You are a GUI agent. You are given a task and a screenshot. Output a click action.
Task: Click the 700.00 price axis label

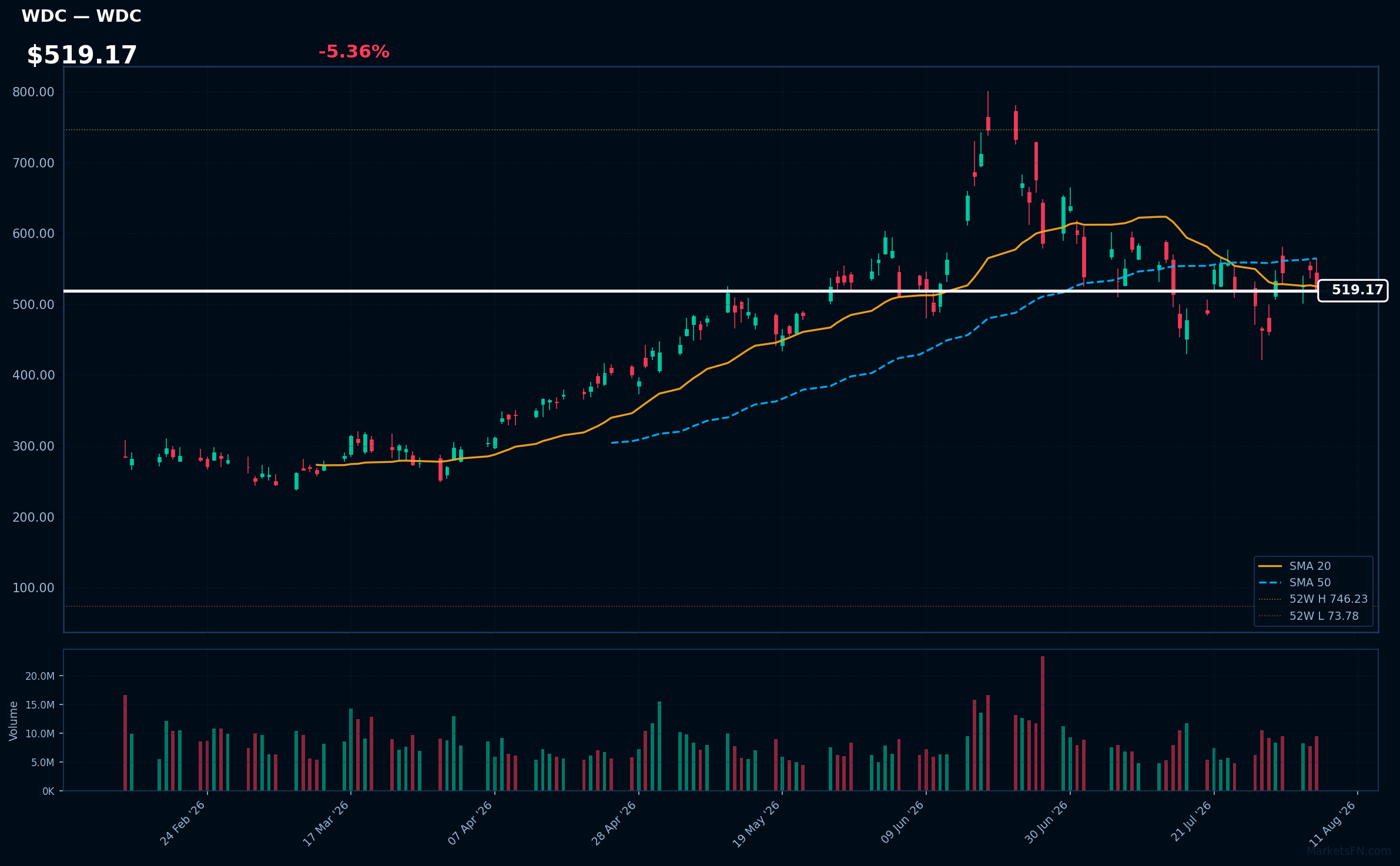coord(34,163)
